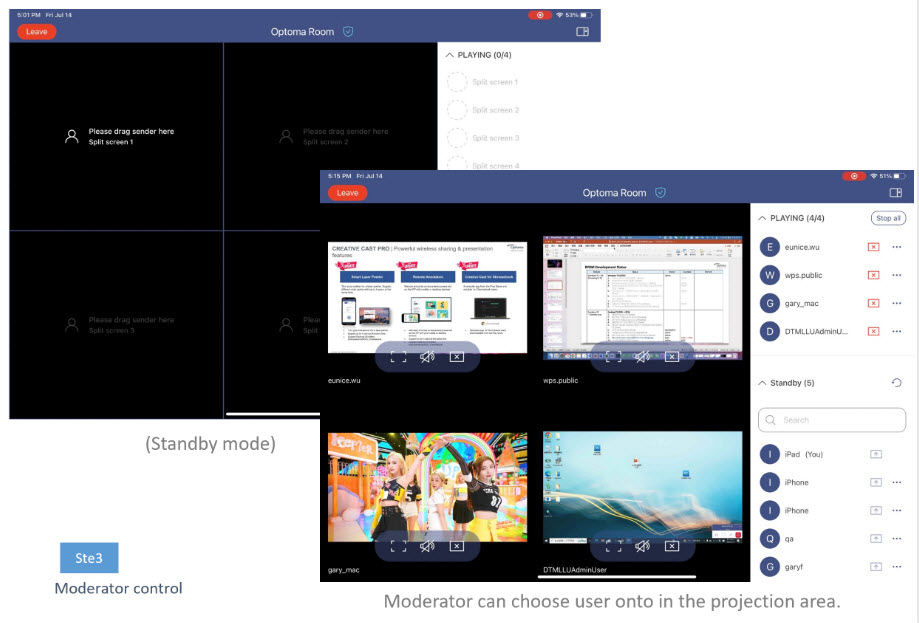Viewport: 919px width, 623px height.
Task: Make wps.public screen fullscreen
Action: coord(613,357)
